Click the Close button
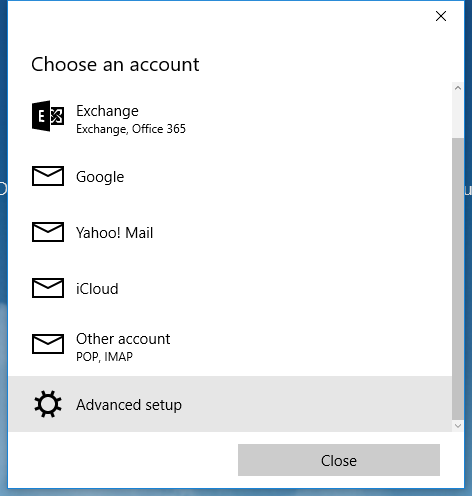Image resolution: width=472 pixels, height=496 pixels. coord(339,460)
